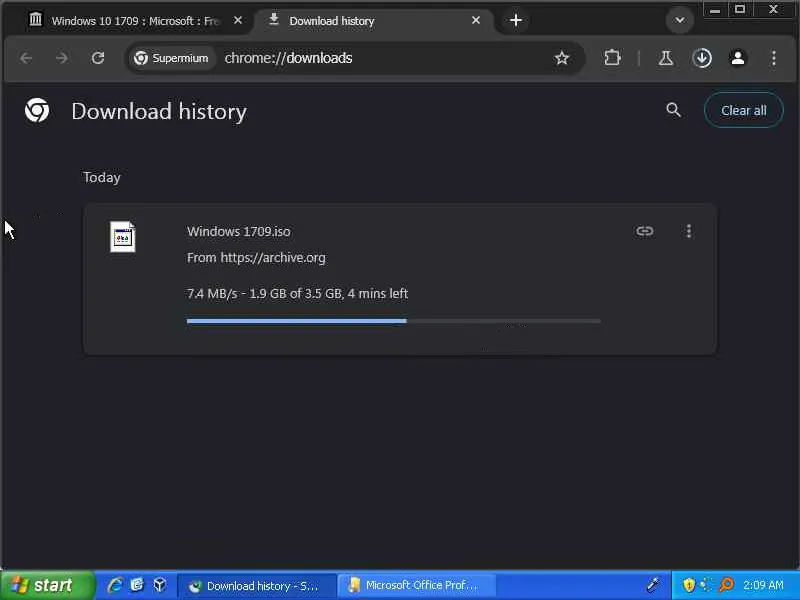Image resolution: width=800 pixels, height=600 pixels.
Task: Click the orange magnifier tray icon
Action: pyautogui.click(x=726, y=585)
